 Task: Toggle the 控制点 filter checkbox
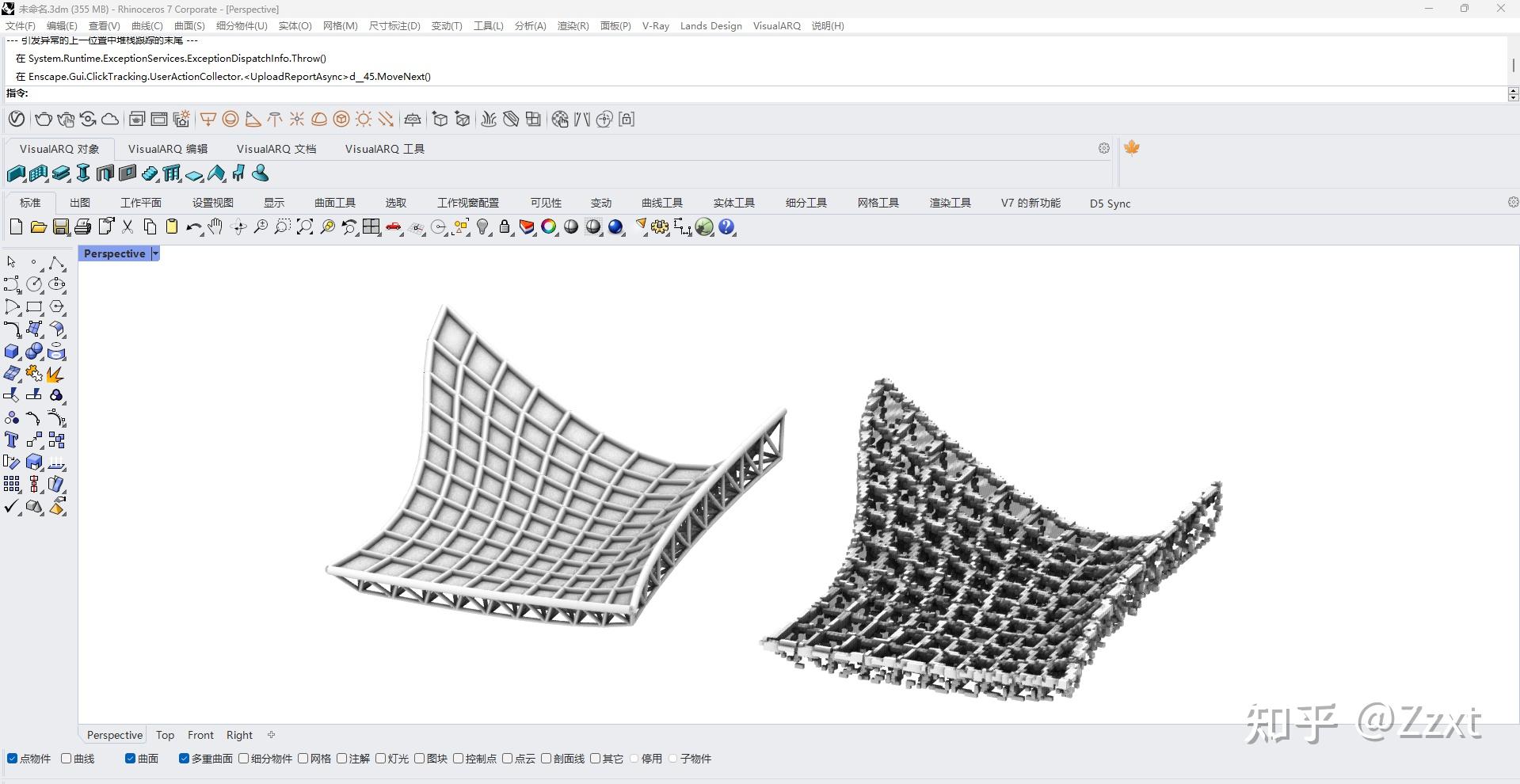tap(459, 759)
